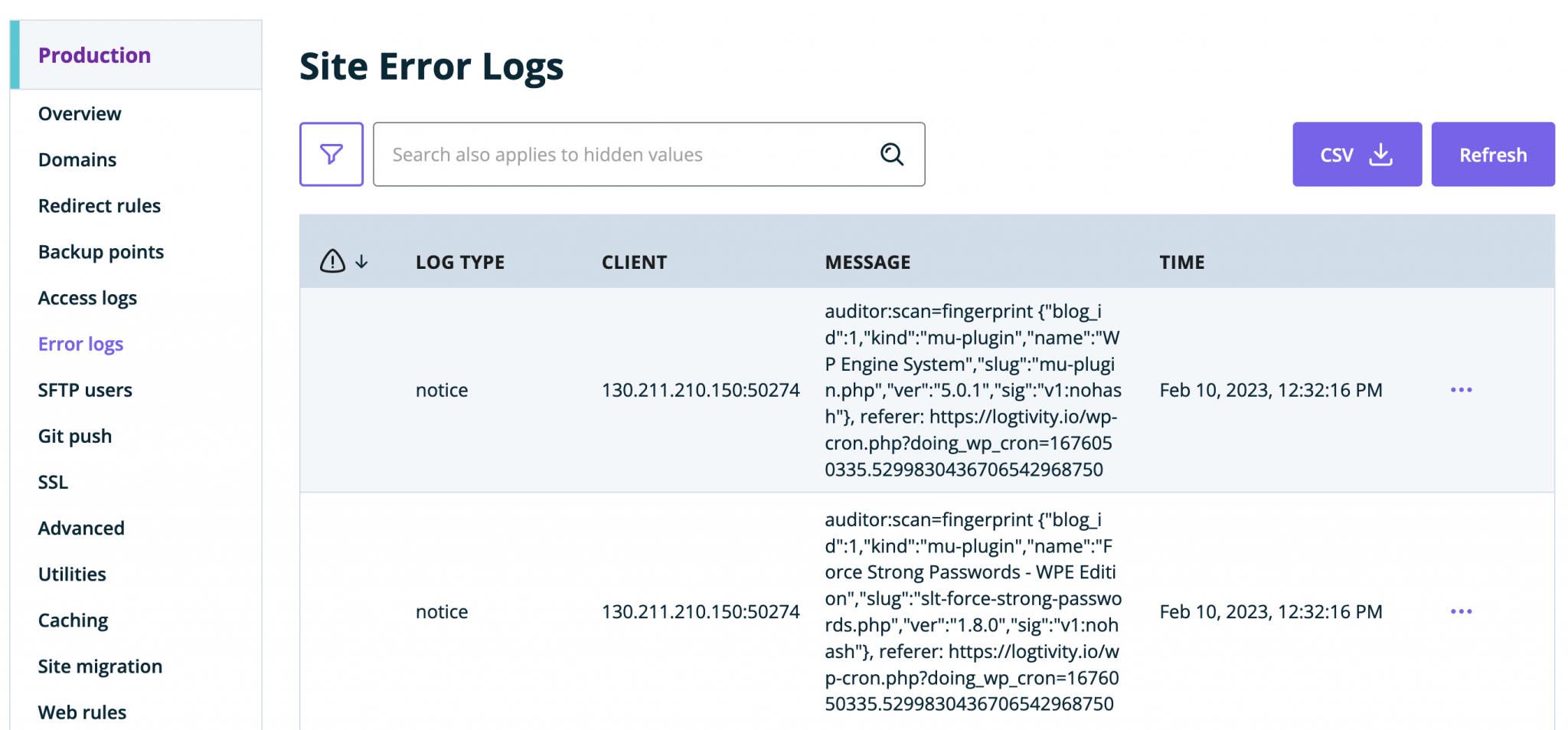Toggle the sort direction arrow
The height and width of the screenshot is (730, 1568).
[x=361, y=261]
